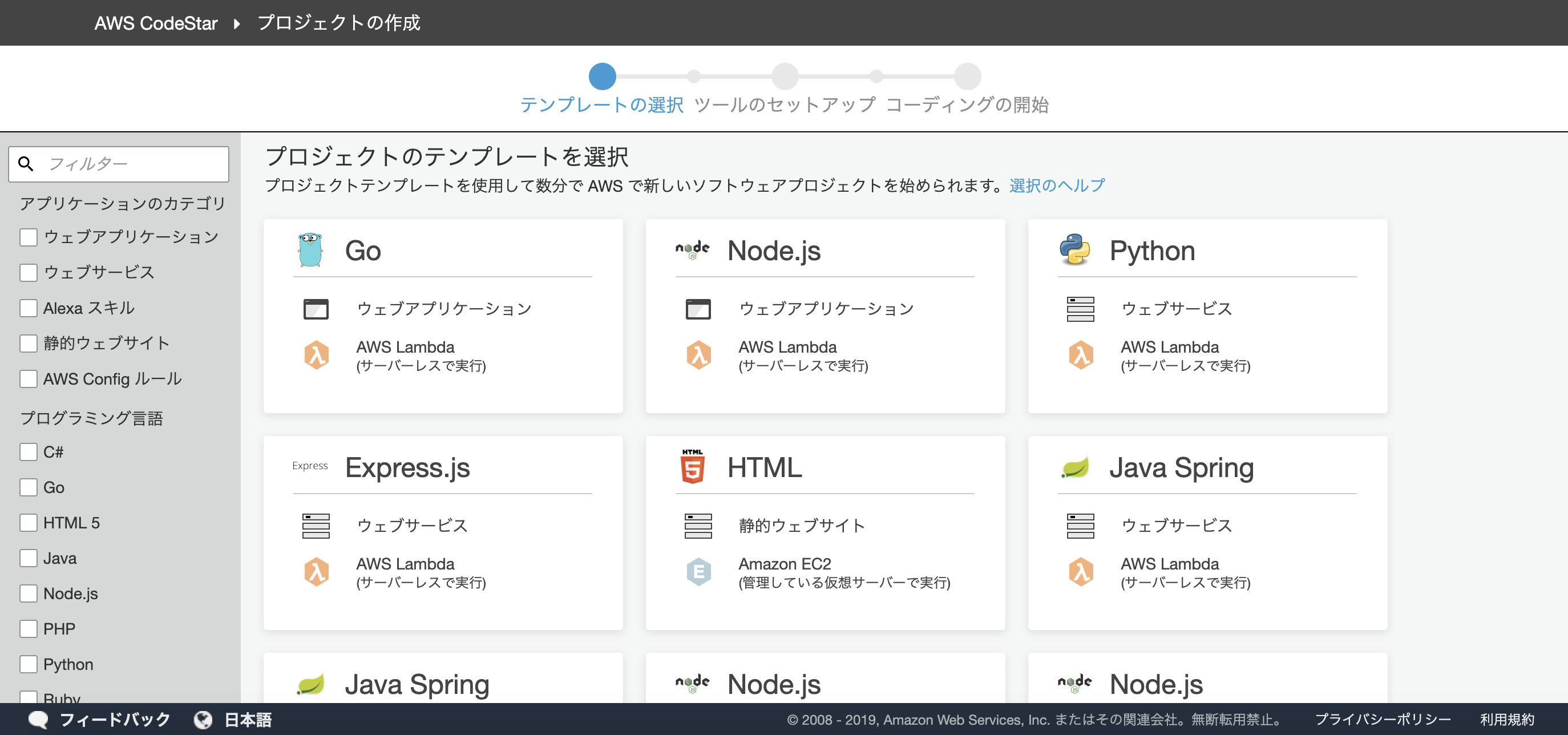Click the コーディングの開始 wizard step
Image resolution: width=1568 pixels, height=735 pixels.
click(x=967, y=105)
